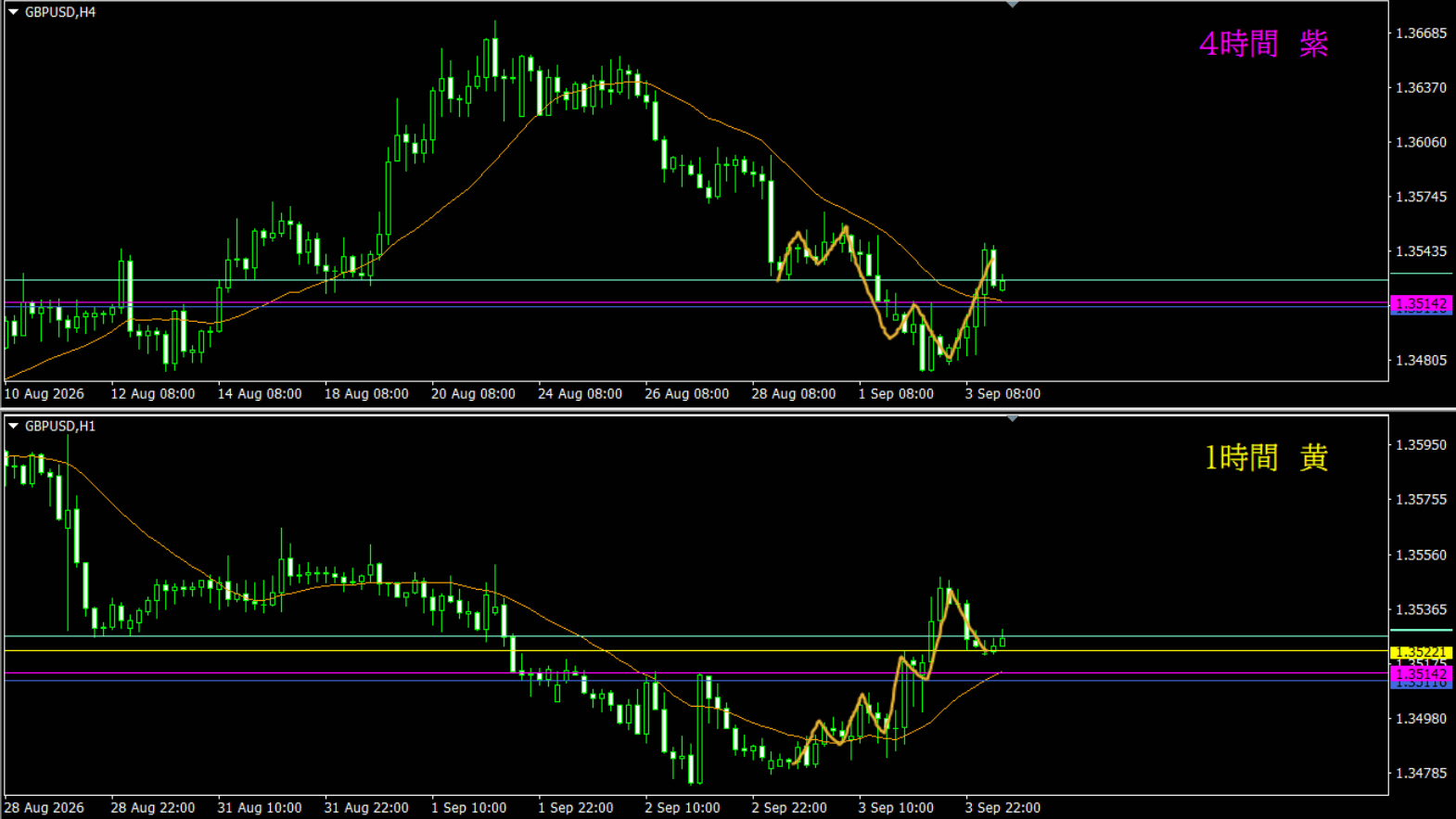Click the GBPUSD,H4 chart title text
The image size is (1456, 819).
pyautogui.click(x=60, y=12)
